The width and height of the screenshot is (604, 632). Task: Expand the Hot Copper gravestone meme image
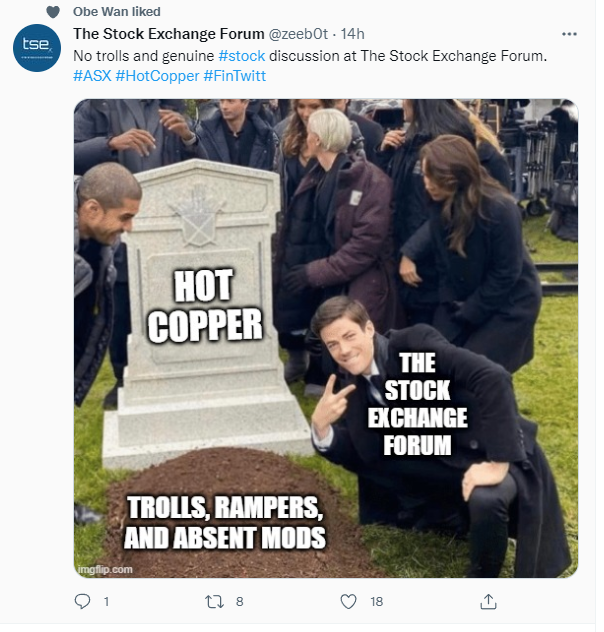pyautogui.click(x=326, y=338)
